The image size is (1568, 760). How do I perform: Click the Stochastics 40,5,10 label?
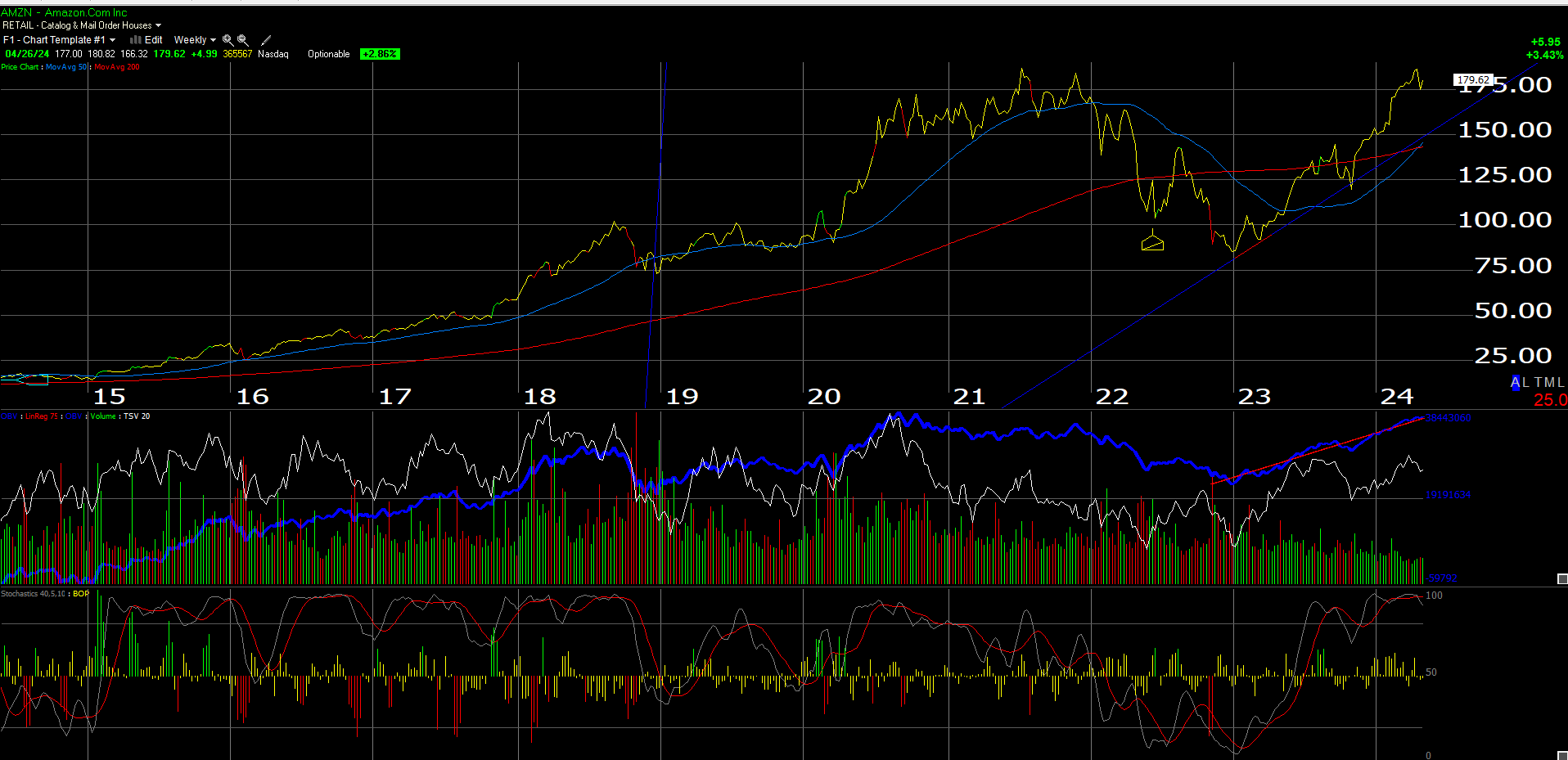(34, 594)
